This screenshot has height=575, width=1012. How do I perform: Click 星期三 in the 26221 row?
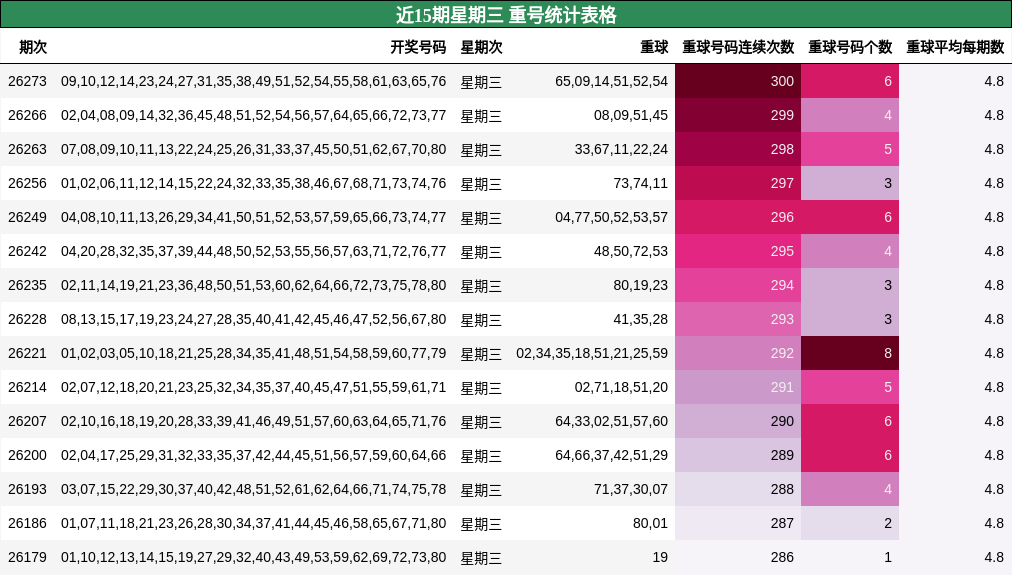tap(481, 354)
